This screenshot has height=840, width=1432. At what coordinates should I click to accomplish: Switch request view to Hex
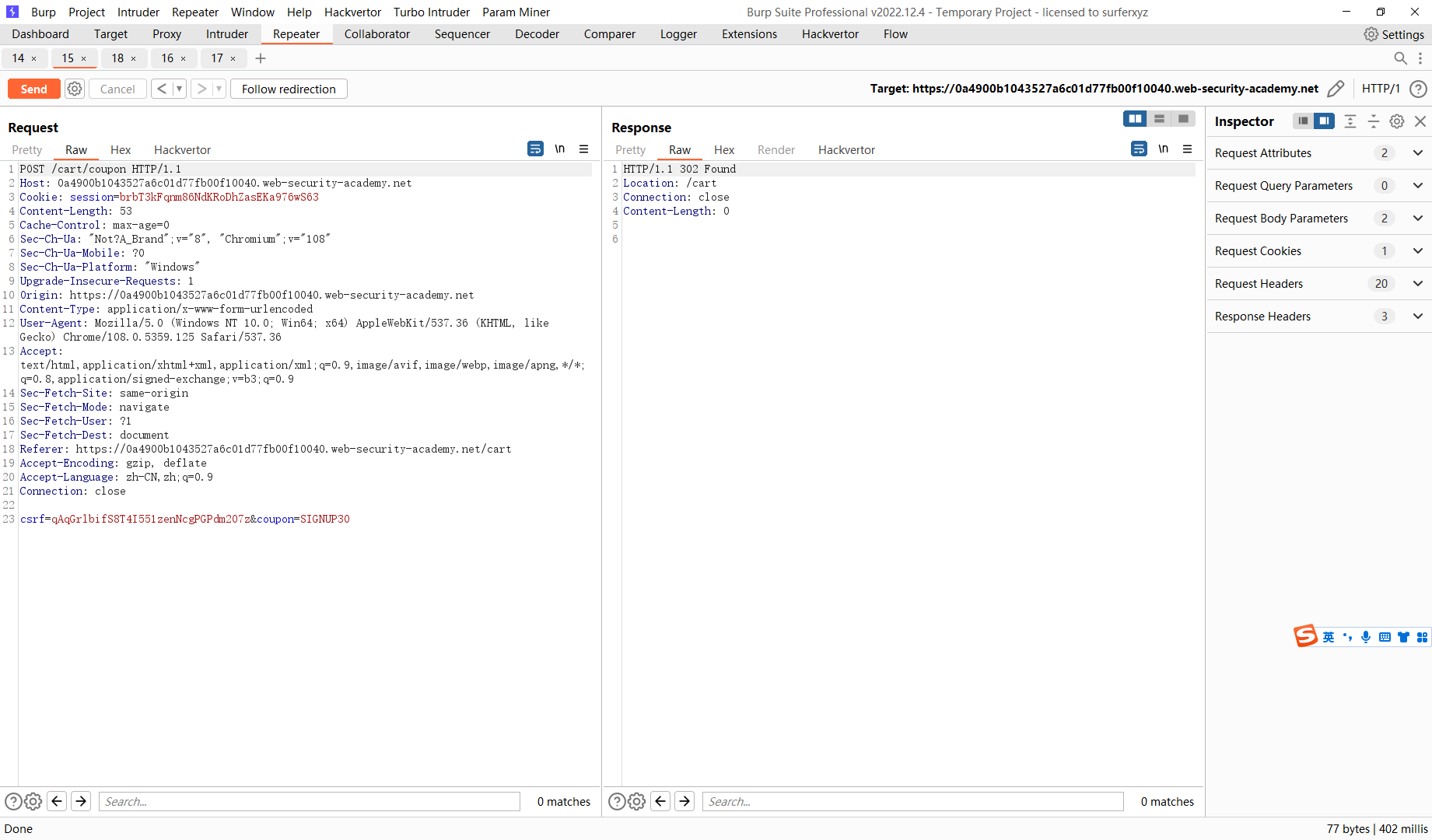point(121,150)
